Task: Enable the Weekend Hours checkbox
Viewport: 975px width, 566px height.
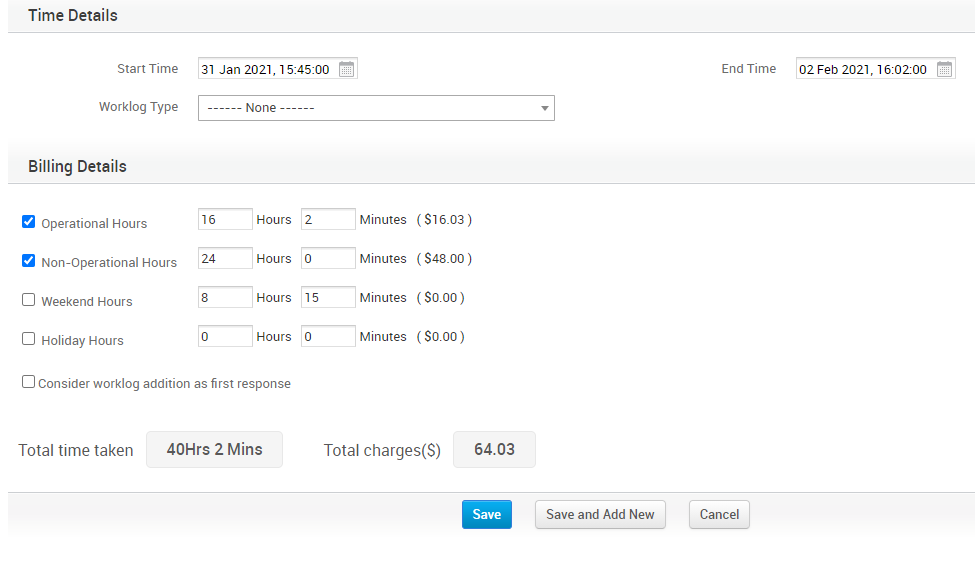Action: pos(28,300)
